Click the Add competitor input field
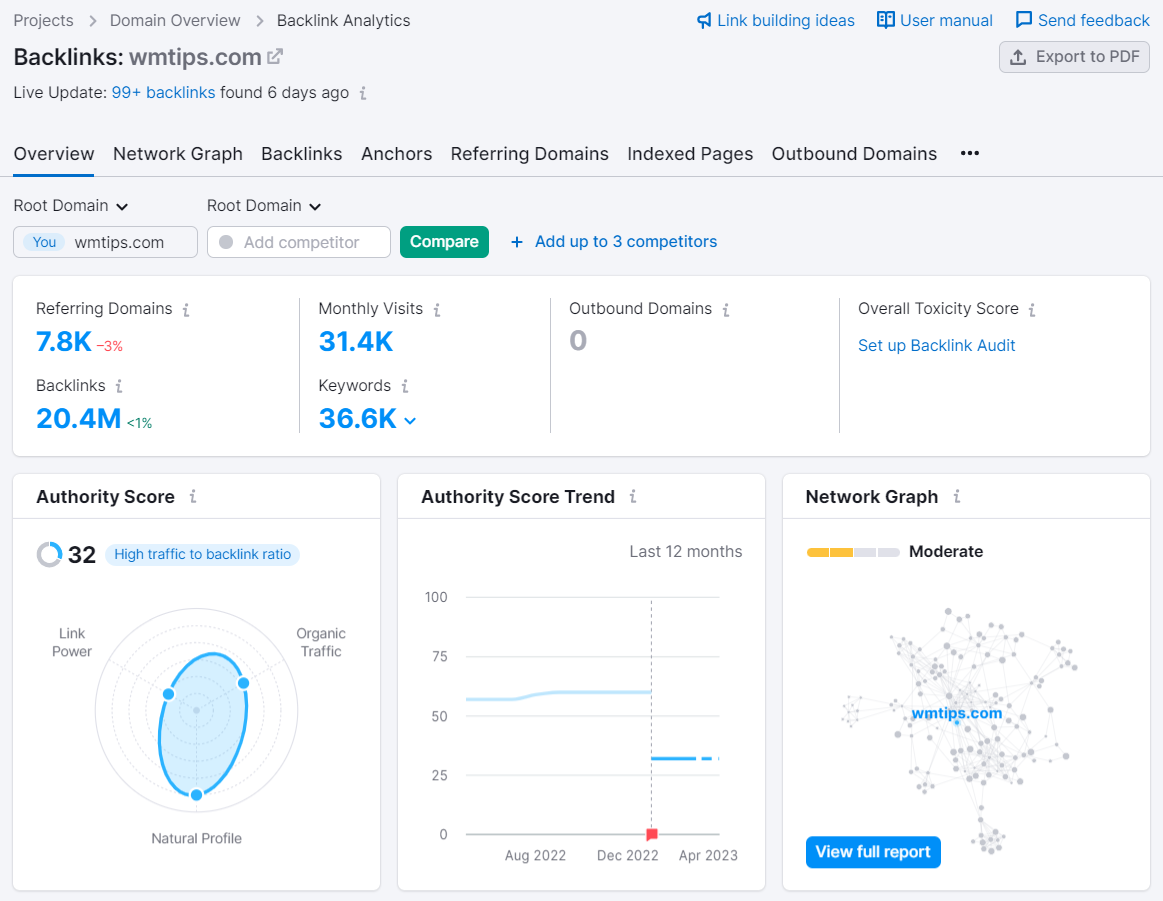 (x=299, y=242)
